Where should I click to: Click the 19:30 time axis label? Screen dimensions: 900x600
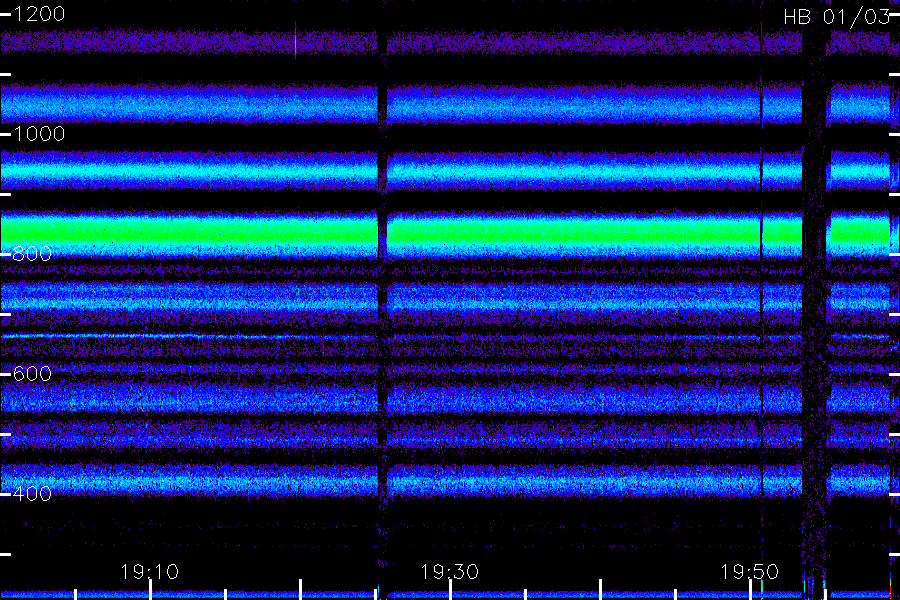449,572
